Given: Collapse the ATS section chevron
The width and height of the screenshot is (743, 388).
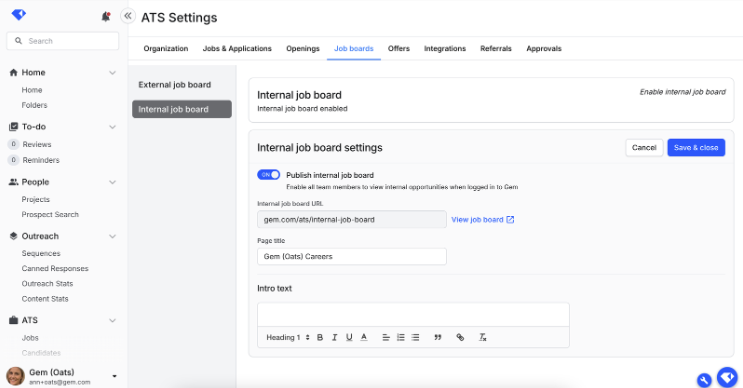Looking at the screenshot, I should 112,320.
